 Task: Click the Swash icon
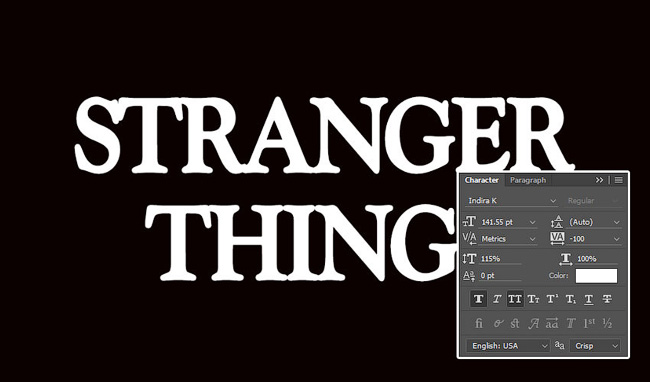(534, 323)
